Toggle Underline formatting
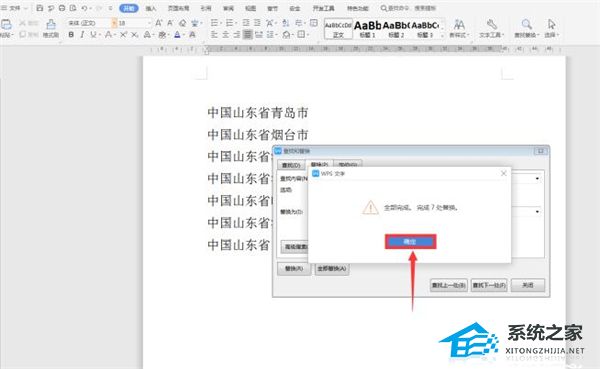Viewport: 600px width, 369px height. click(93, 35)
